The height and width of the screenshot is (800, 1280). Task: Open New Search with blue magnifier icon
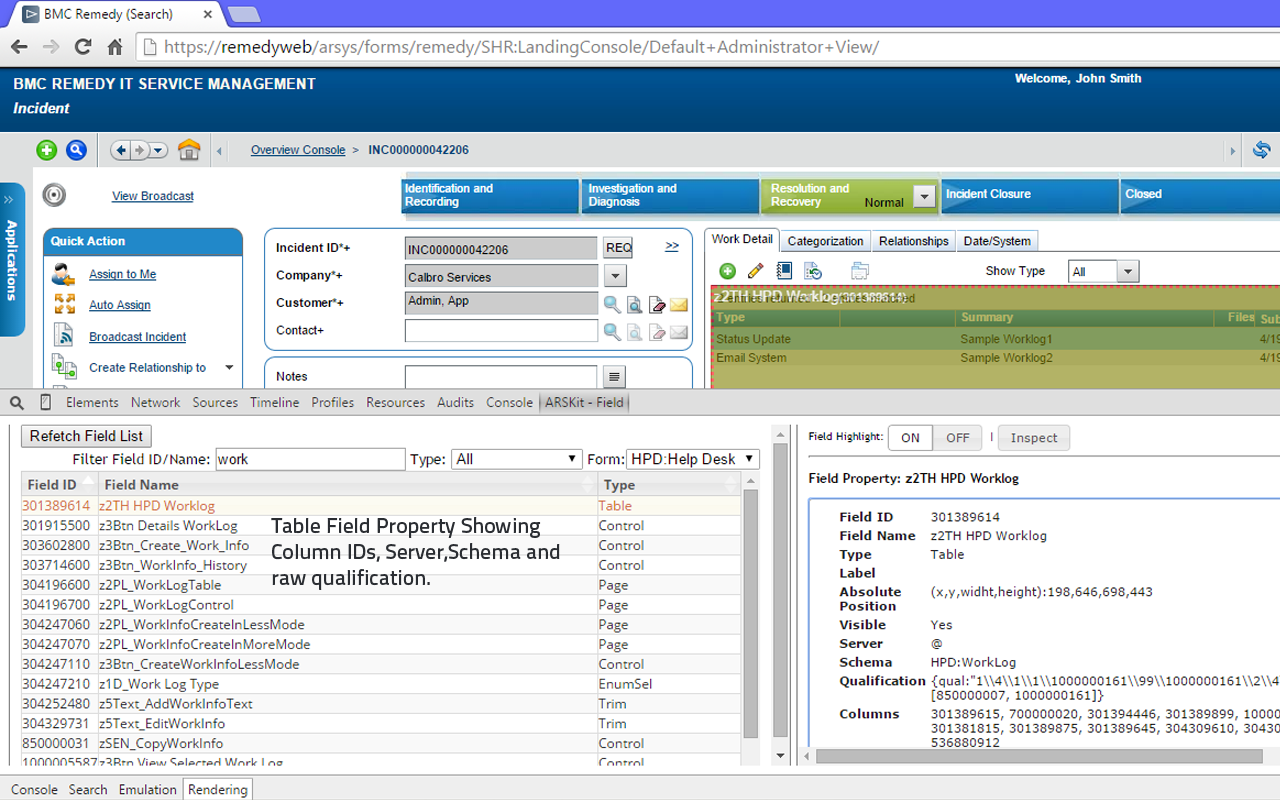76,149
